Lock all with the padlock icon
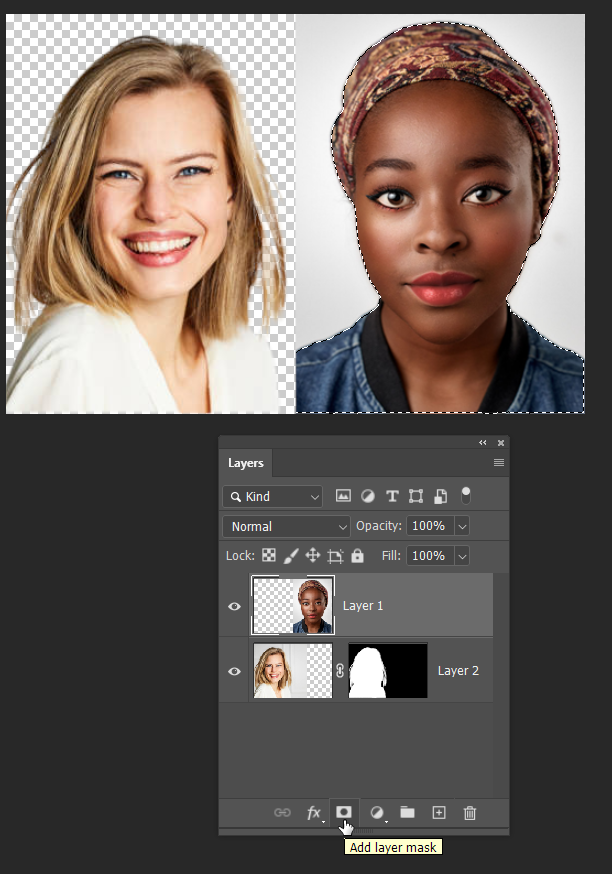 point(357,555)
